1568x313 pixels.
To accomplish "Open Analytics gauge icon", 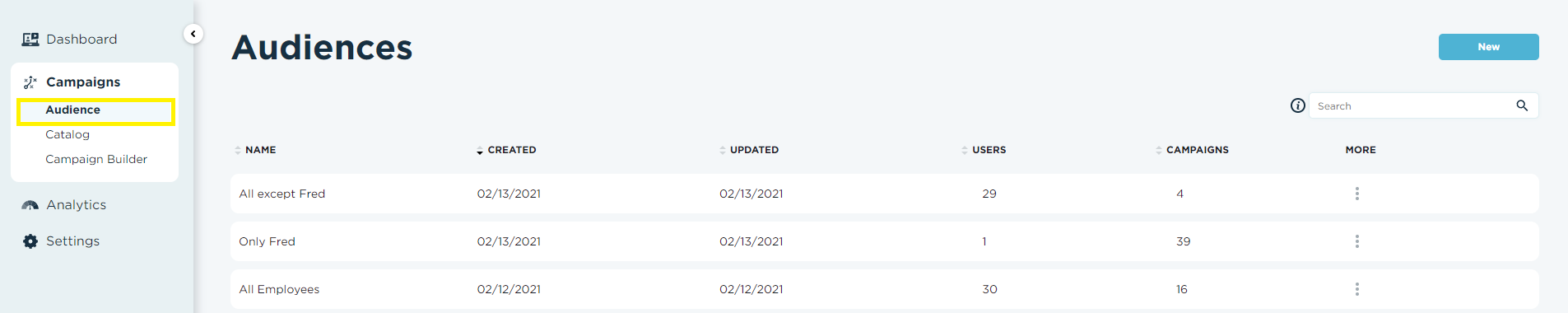I will point(30,205).
